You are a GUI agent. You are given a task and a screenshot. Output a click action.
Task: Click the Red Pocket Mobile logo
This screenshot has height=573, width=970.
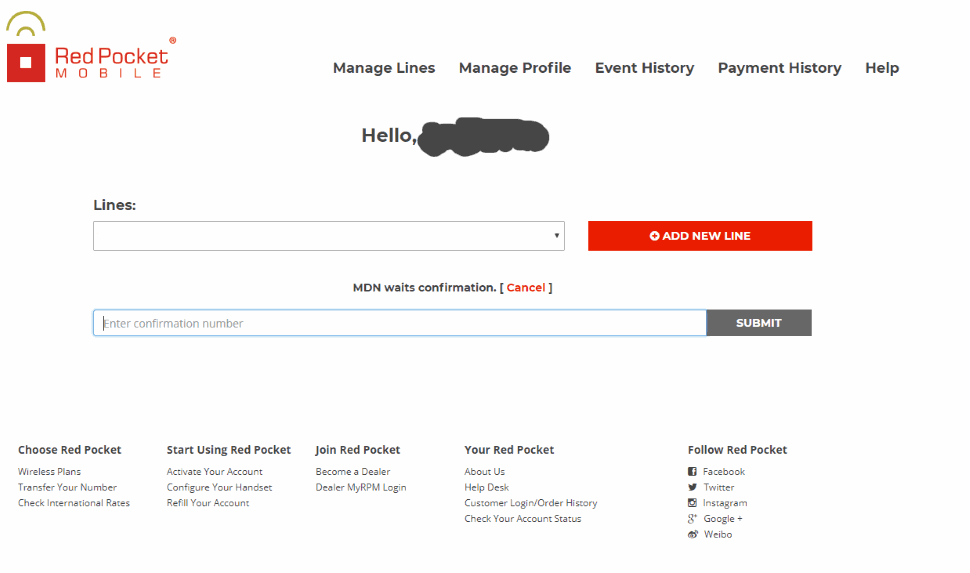click(91, 46)
